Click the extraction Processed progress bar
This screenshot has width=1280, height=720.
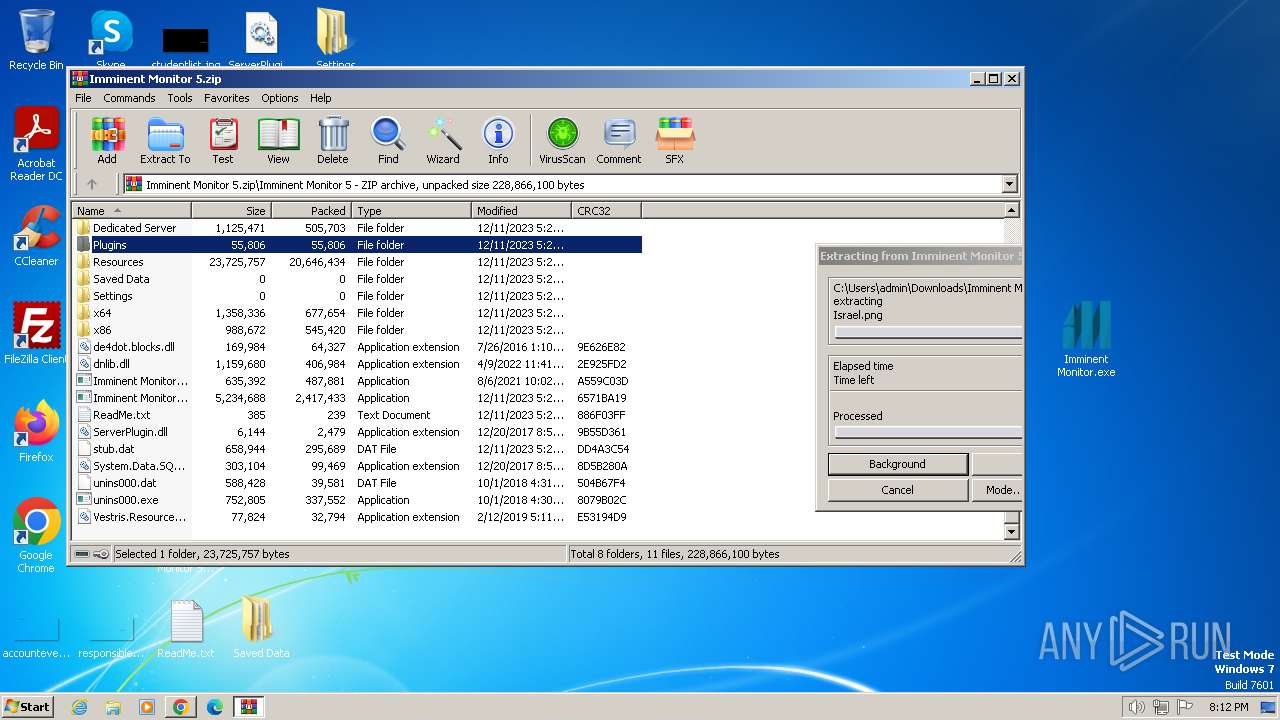(x=928, y=433)
